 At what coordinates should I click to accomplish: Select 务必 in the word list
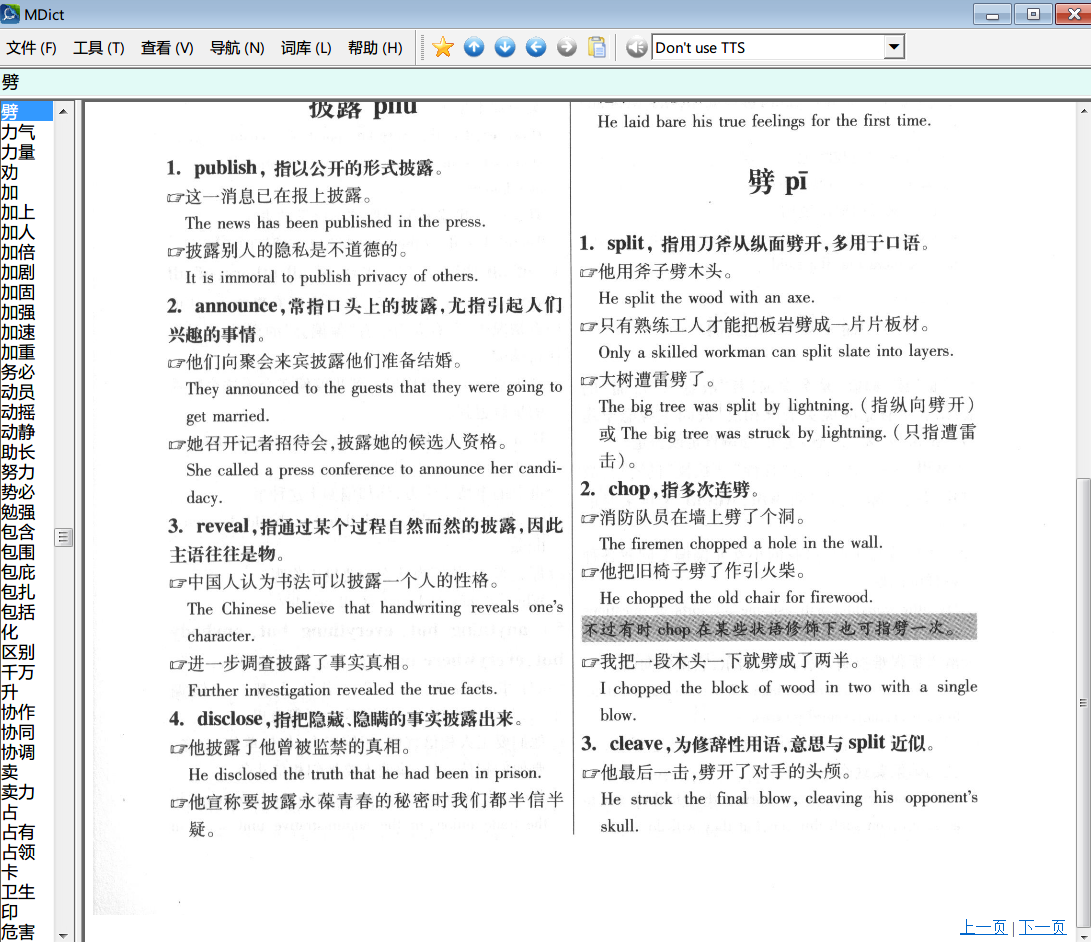pyautogui.click(x=18, y=372)
